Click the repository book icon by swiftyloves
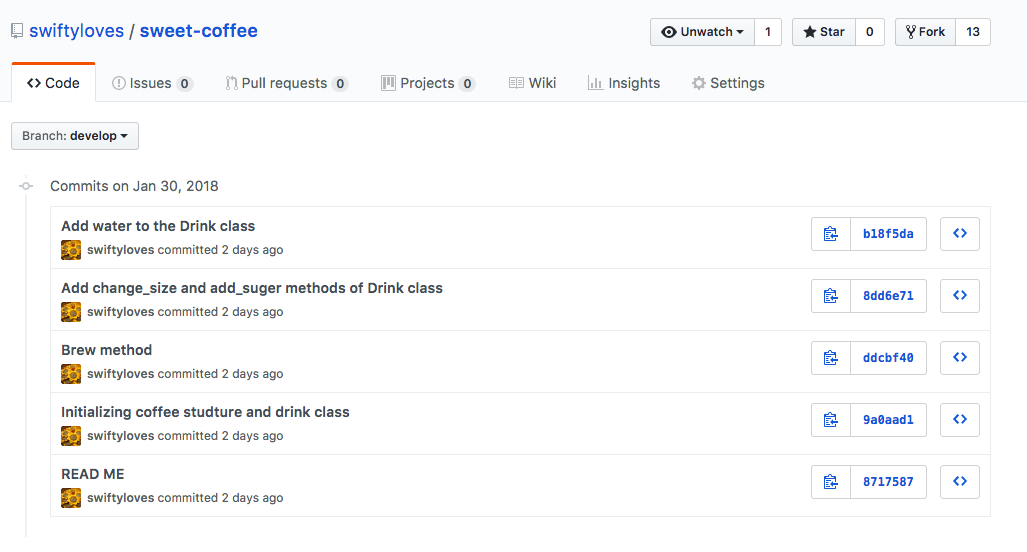 click(x=17, y=31)
